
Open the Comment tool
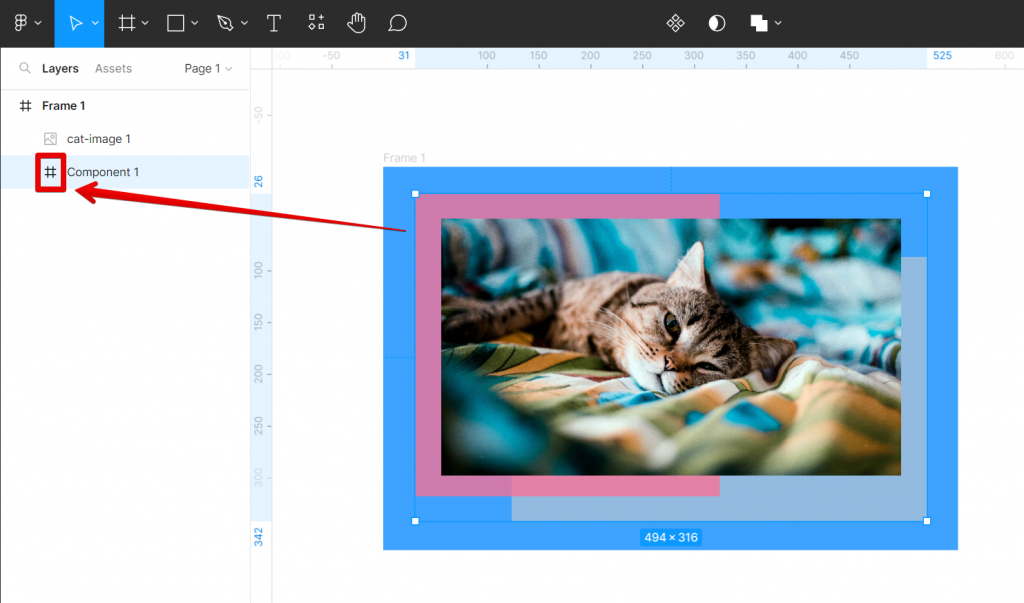point(397,22)
